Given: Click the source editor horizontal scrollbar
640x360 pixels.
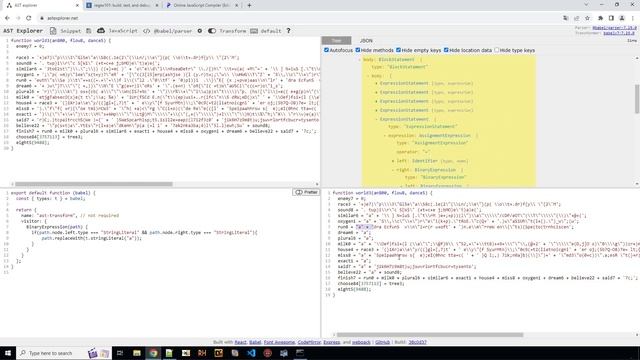Looking at the screenshot, I should coord(93,184).
